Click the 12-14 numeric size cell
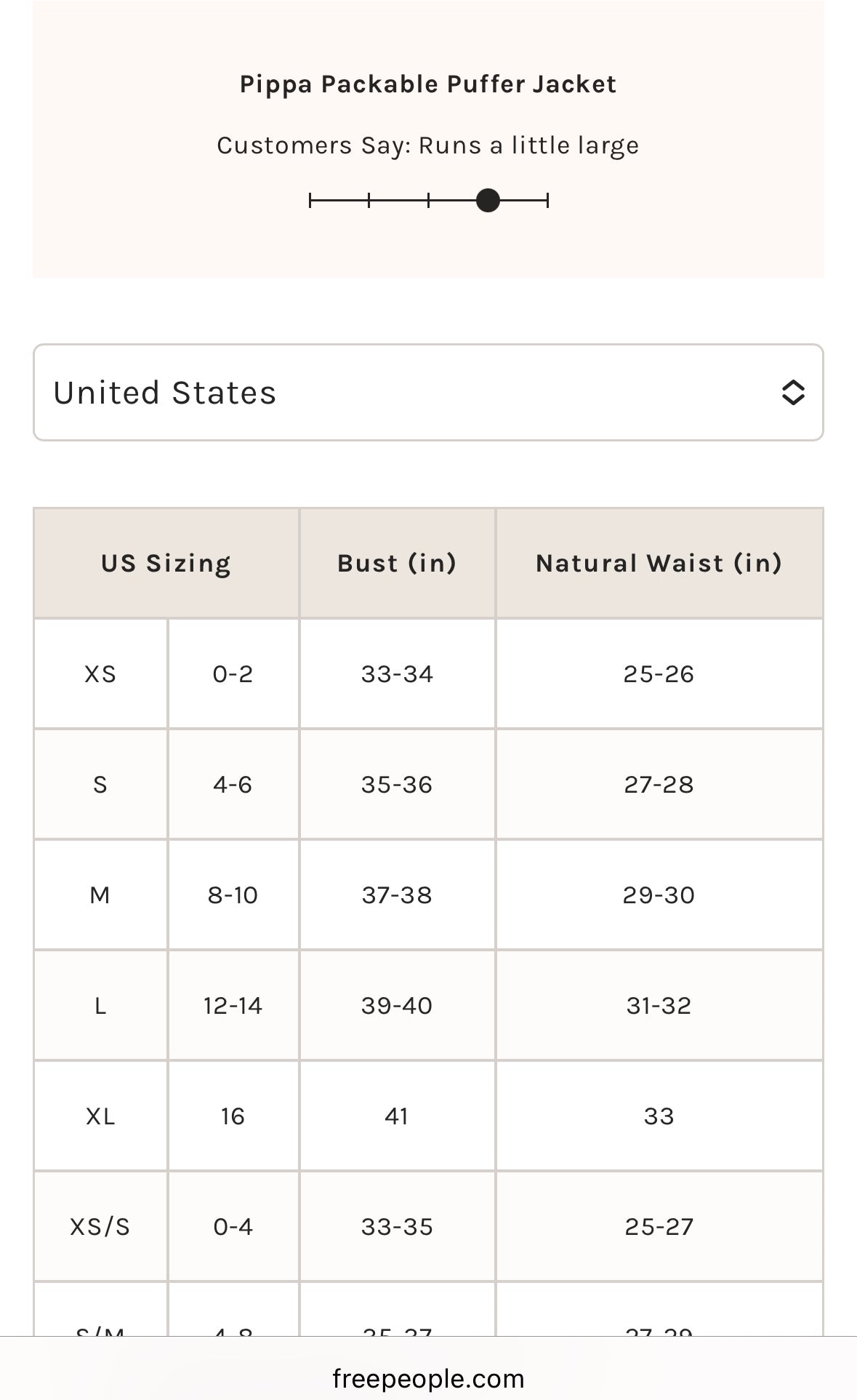 tap(233, 1006)
